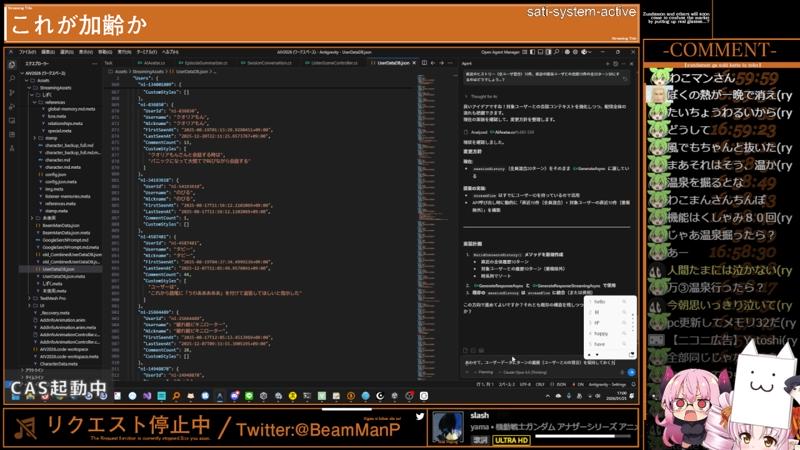
Task: Open chat history in the Agent panel
Action: [x=615, y=64]
